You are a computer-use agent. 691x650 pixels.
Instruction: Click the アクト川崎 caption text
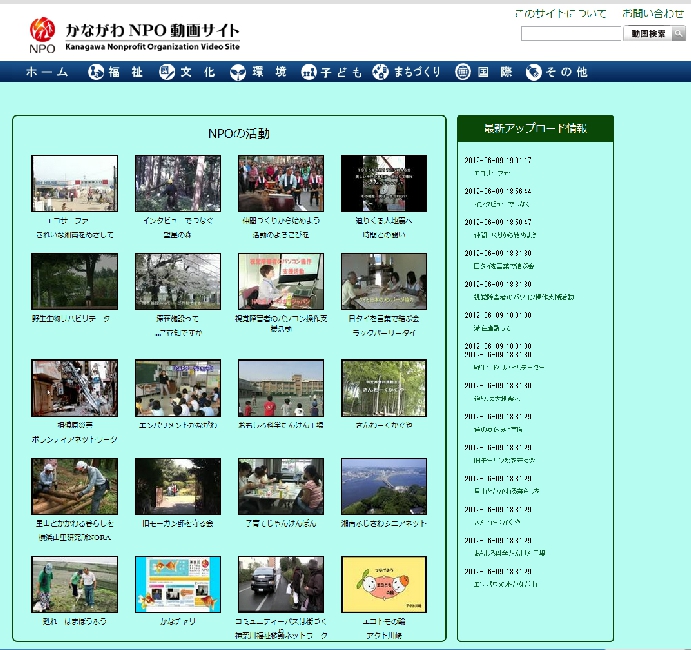[x=384, y=635]
